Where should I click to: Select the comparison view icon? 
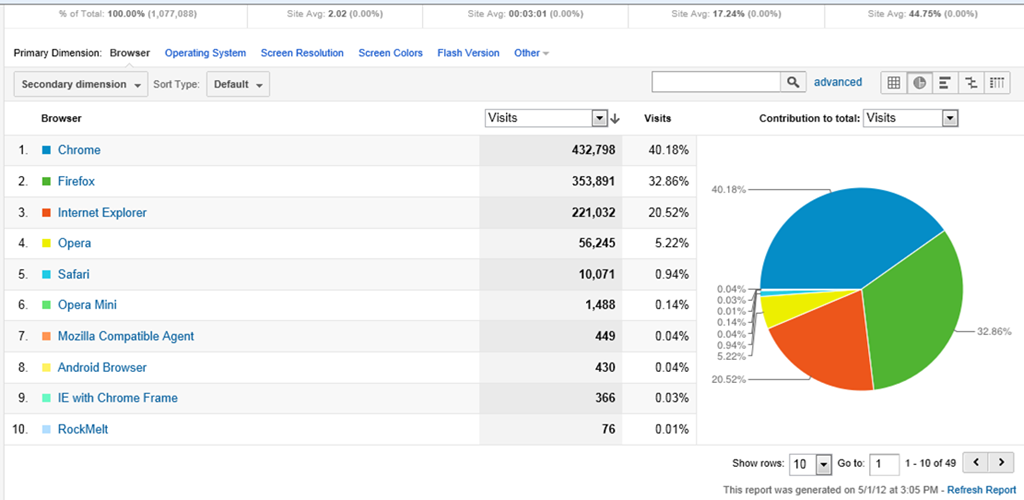pyautogui.click(x=970, y=83)
